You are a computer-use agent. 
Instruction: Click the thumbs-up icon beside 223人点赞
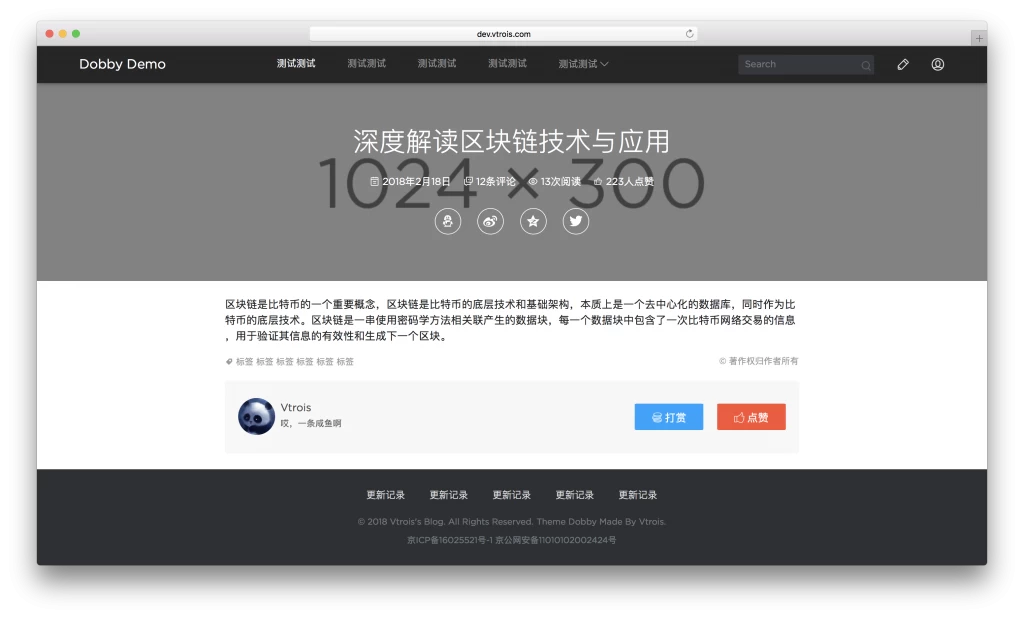(597, 181)
